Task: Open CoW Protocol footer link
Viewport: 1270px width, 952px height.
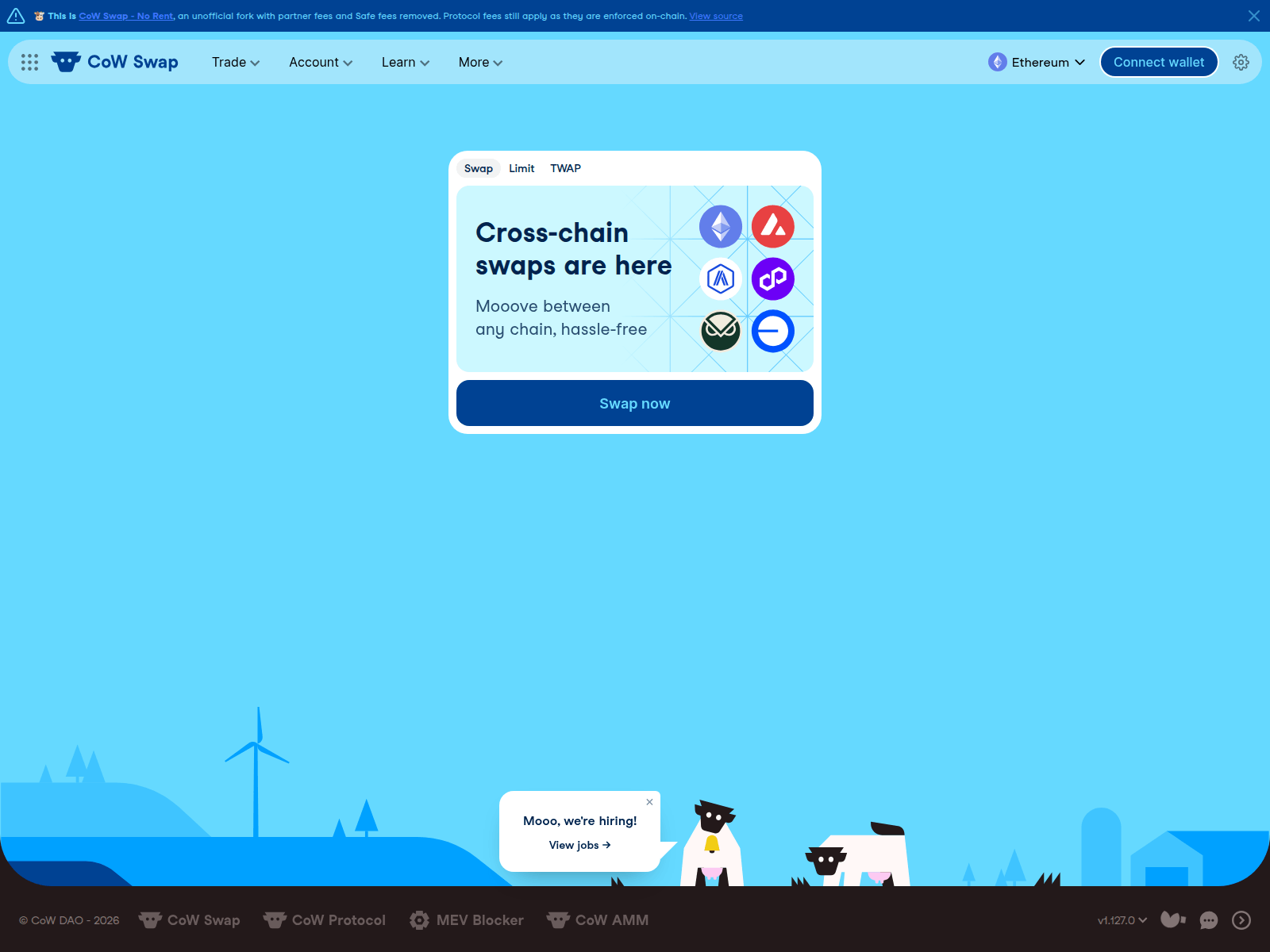Action: 325,920
